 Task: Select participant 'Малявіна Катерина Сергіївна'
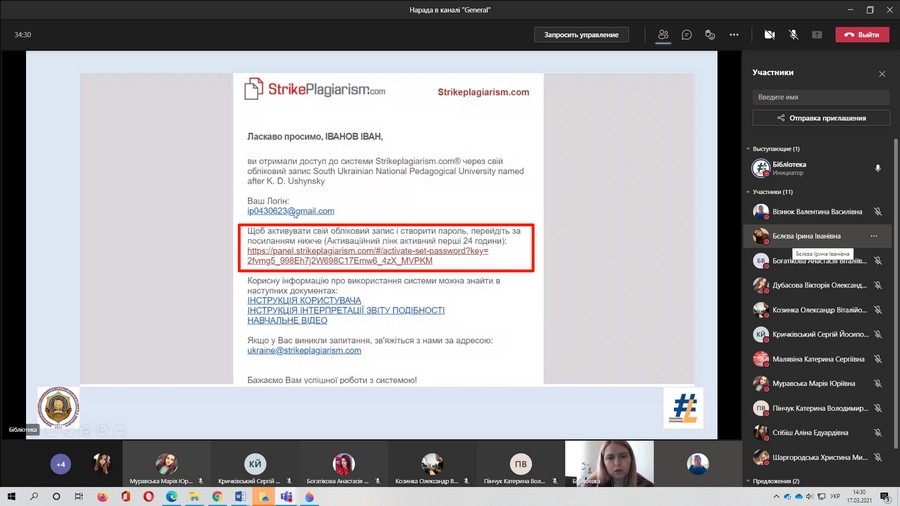point(817,359)
